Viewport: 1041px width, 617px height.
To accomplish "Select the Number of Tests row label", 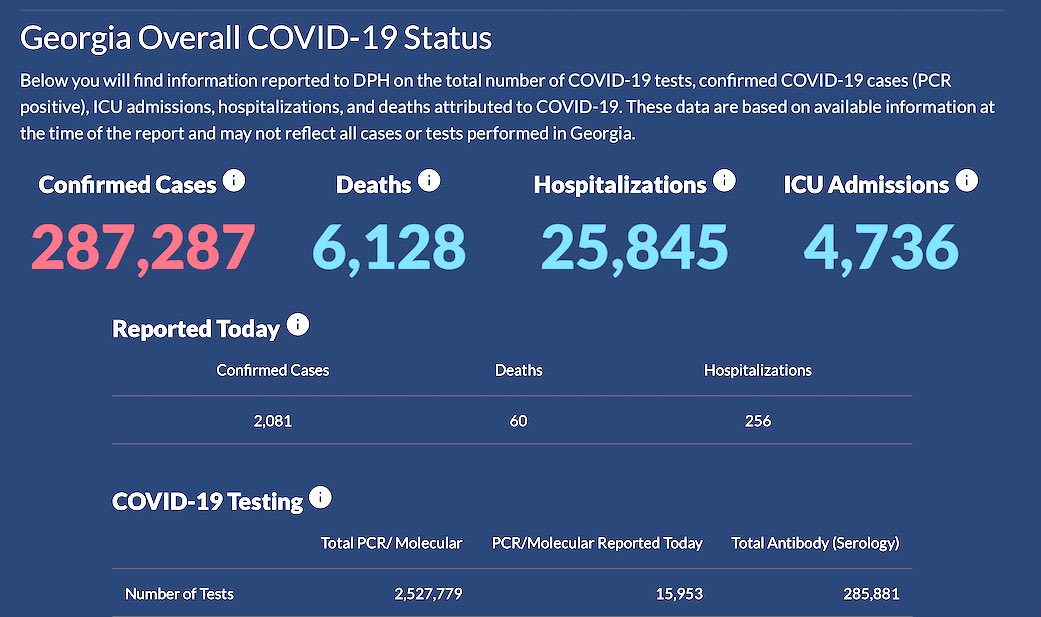I will pyautogui.click(x=179, y=594).
